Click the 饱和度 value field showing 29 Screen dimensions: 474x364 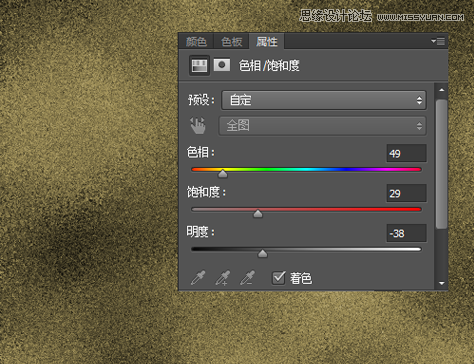coord(406,193)
